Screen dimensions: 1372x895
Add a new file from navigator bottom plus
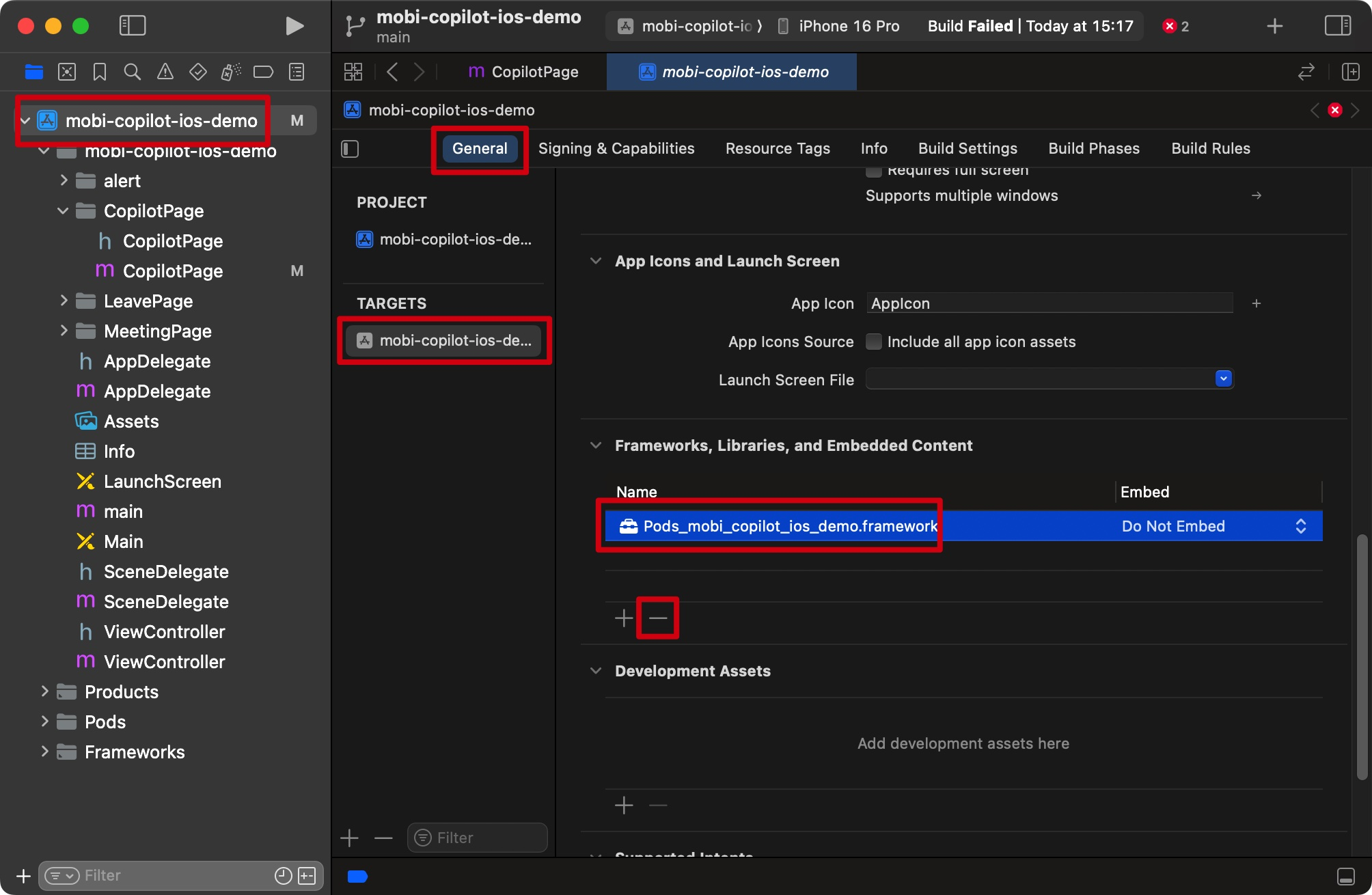23,876
